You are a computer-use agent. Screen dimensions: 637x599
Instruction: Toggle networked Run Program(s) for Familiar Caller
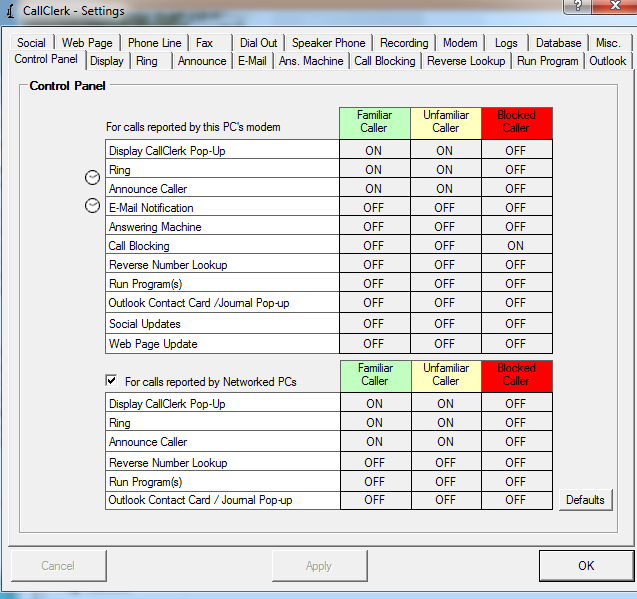375,481
